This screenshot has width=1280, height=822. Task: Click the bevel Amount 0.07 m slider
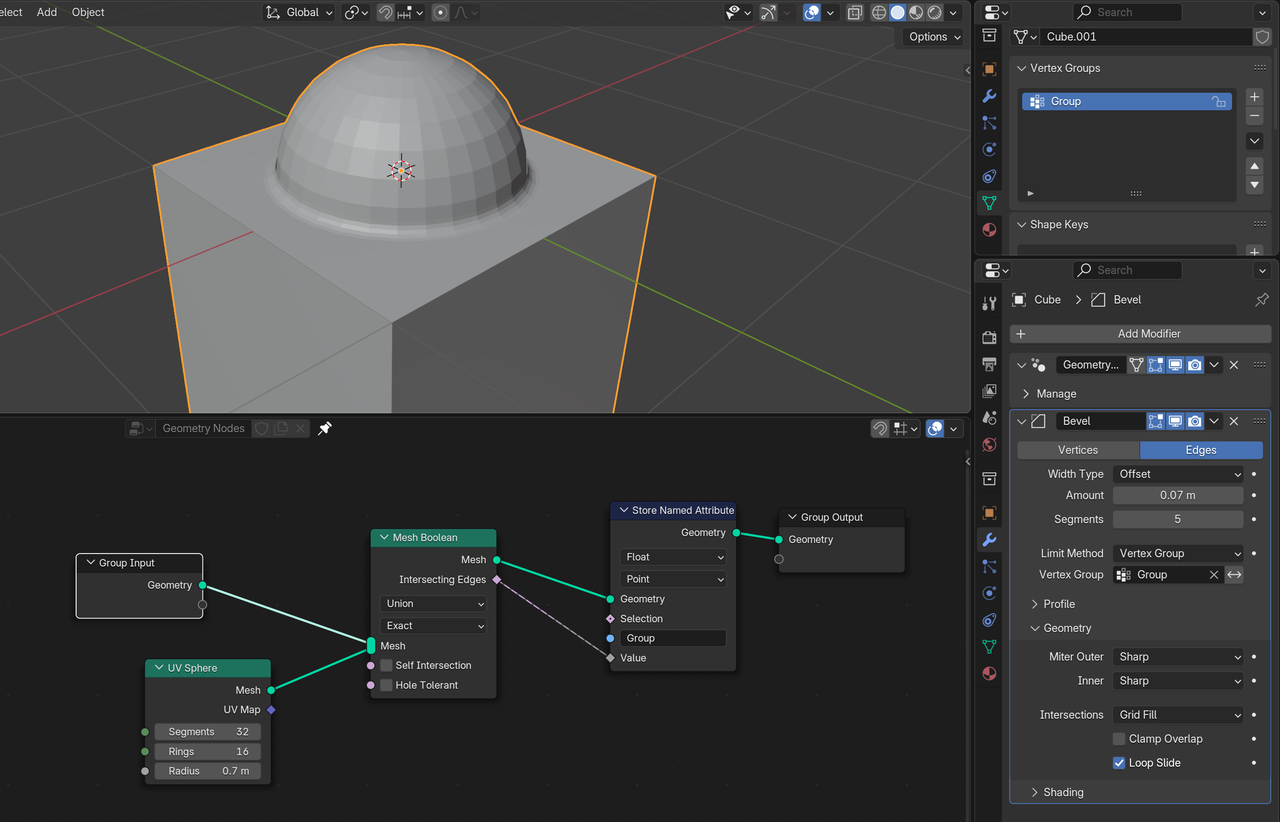tap(1178, 495)
